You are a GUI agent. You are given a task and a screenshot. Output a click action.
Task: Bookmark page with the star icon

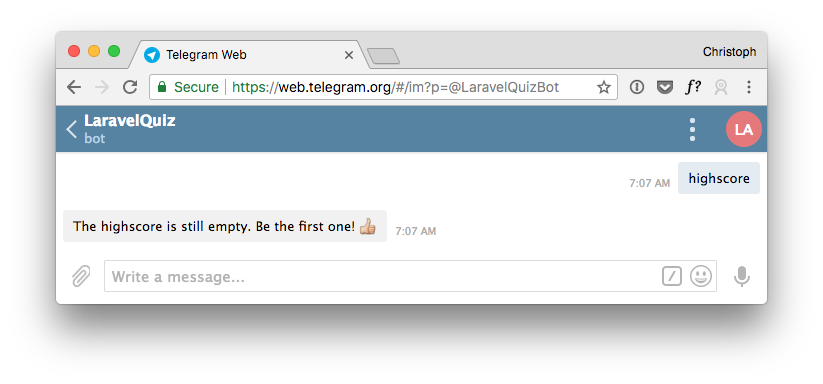604,87
